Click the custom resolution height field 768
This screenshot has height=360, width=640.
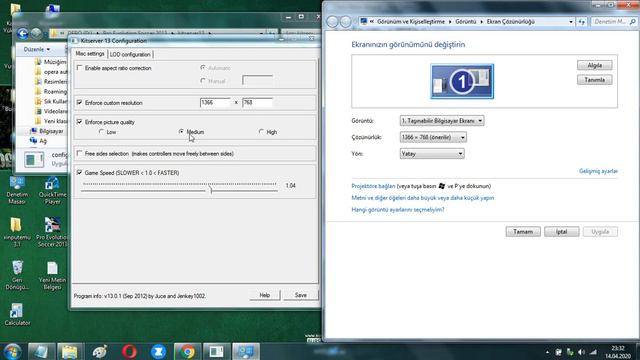click(x=257, y=102)
